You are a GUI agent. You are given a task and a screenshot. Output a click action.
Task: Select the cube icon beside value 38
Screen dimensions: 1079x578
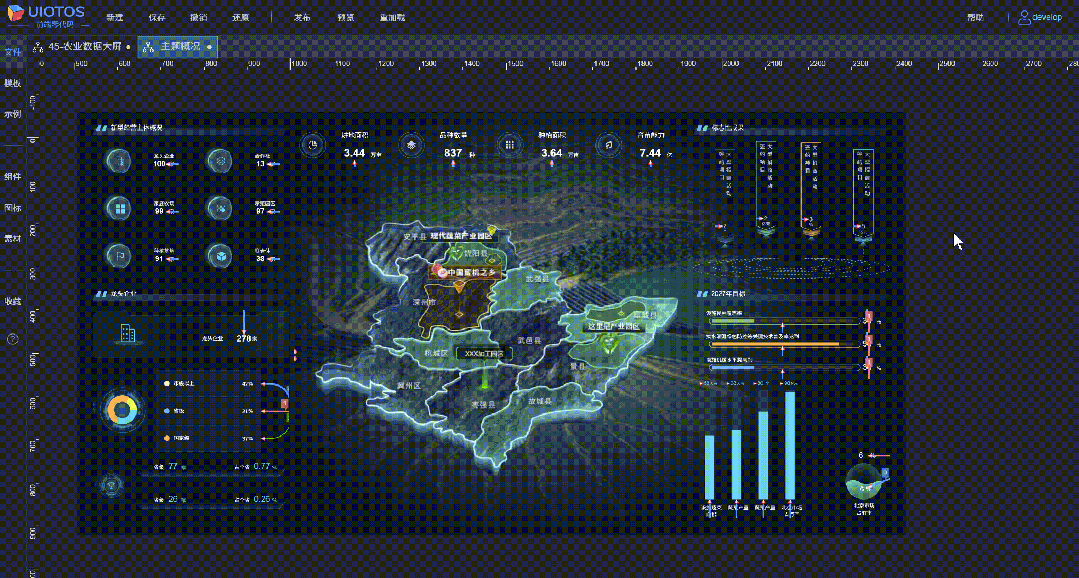point(220,255)
